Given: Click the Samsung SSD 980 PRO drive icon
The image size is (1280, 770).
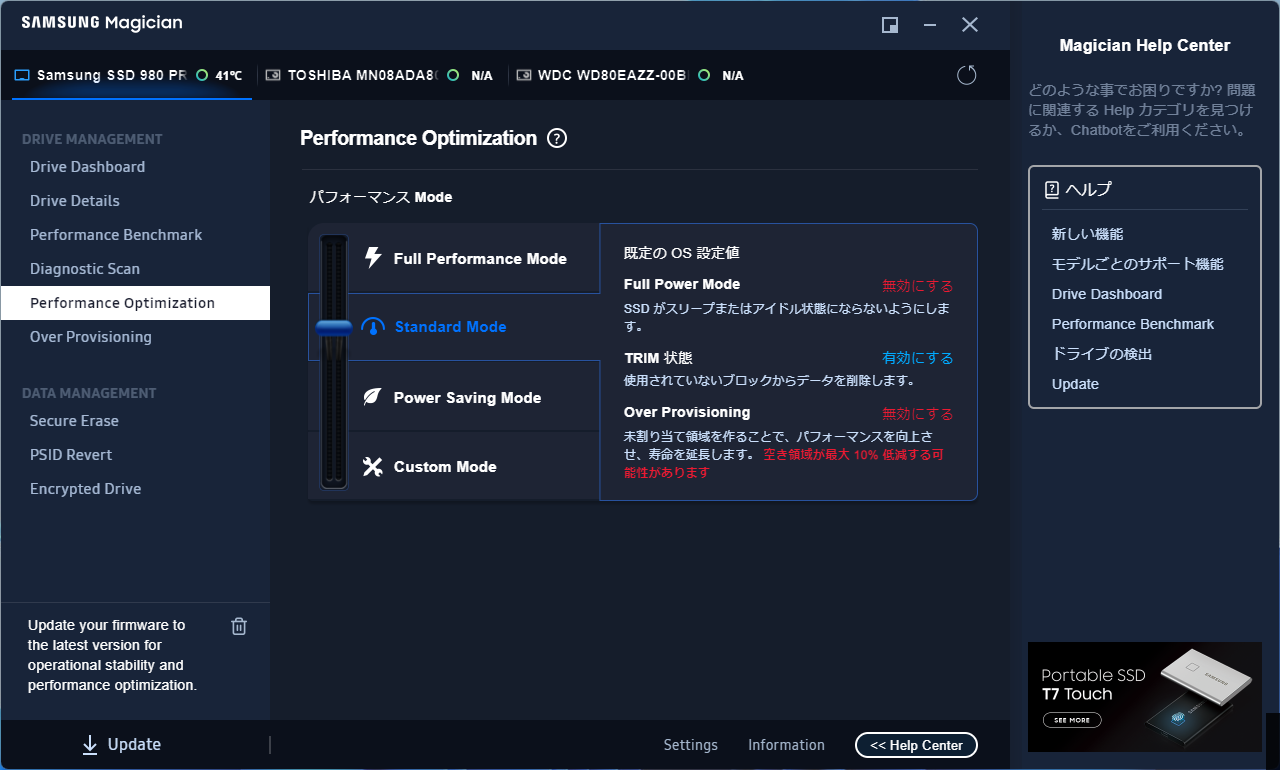Looking at the screenshot, I should pos(22,75).
